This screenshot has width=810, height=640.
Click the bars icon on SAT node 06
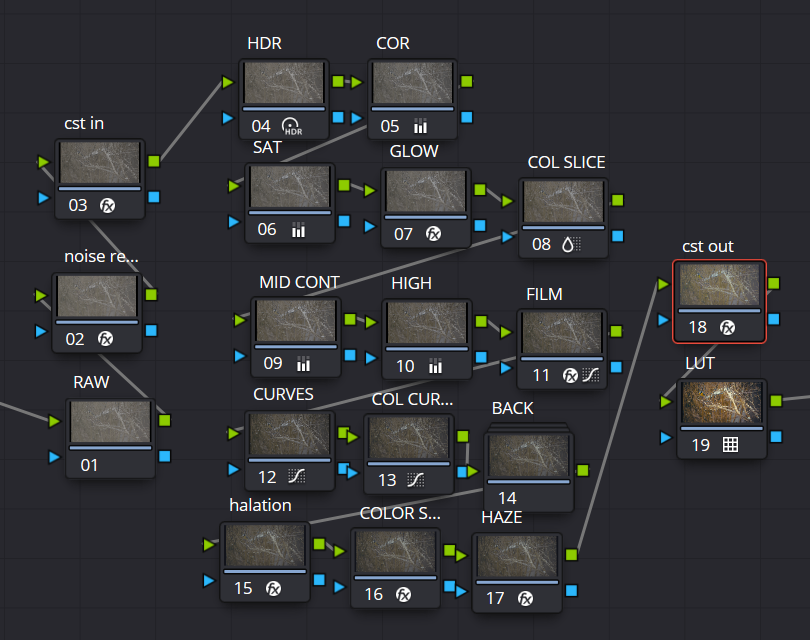tap(298, 230)
